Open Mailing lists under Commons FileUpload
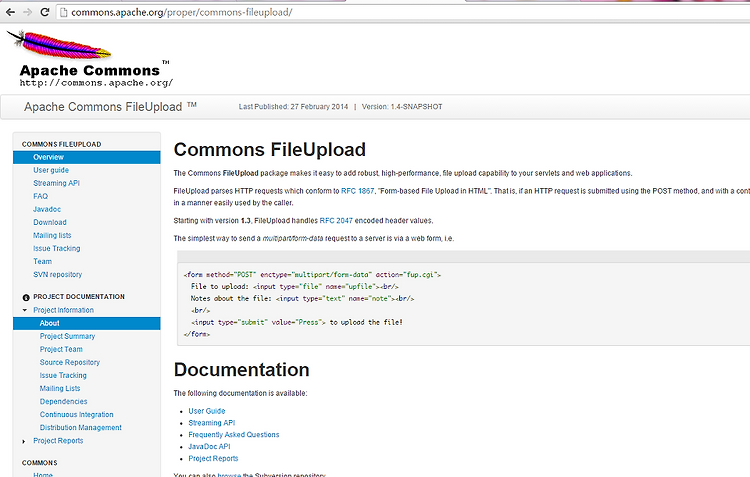 click(52, 235)
